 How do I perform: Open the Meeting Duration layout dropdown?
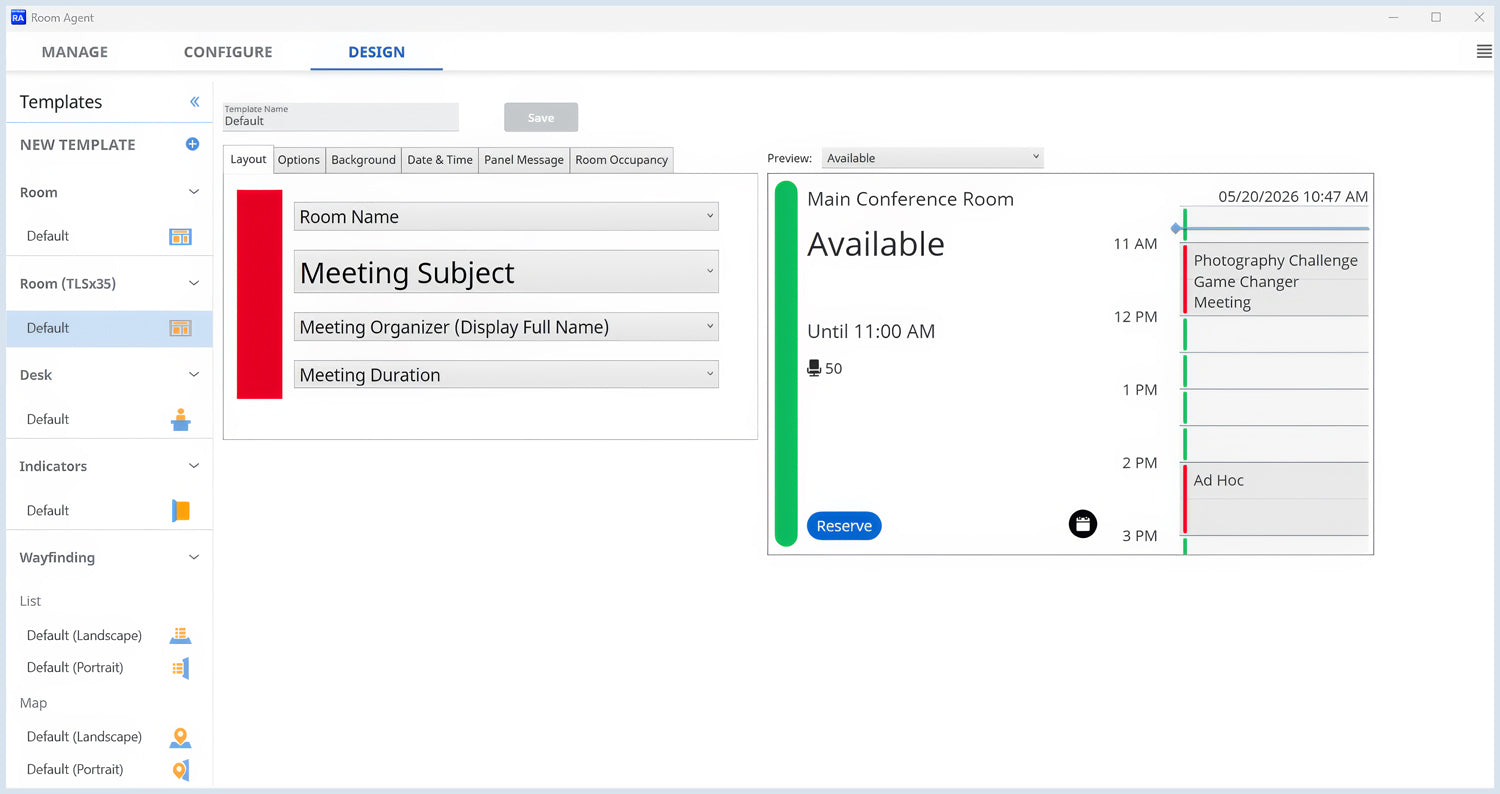tap(506, 375)
